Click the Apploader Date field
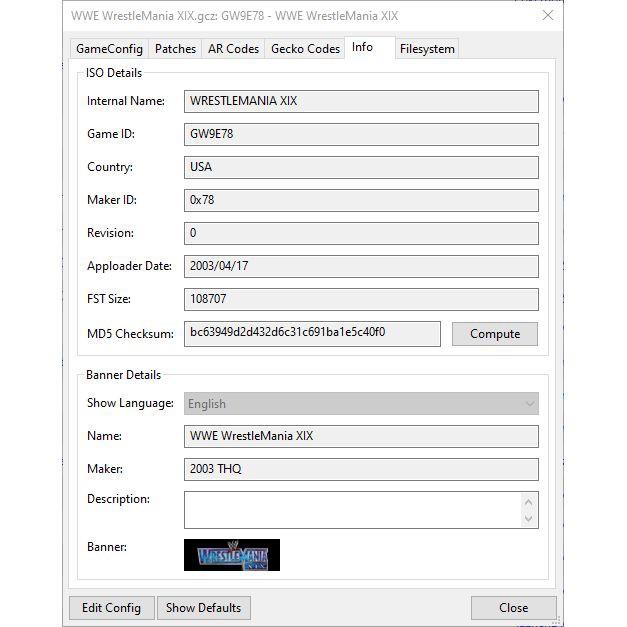 [x=361, y=266]
